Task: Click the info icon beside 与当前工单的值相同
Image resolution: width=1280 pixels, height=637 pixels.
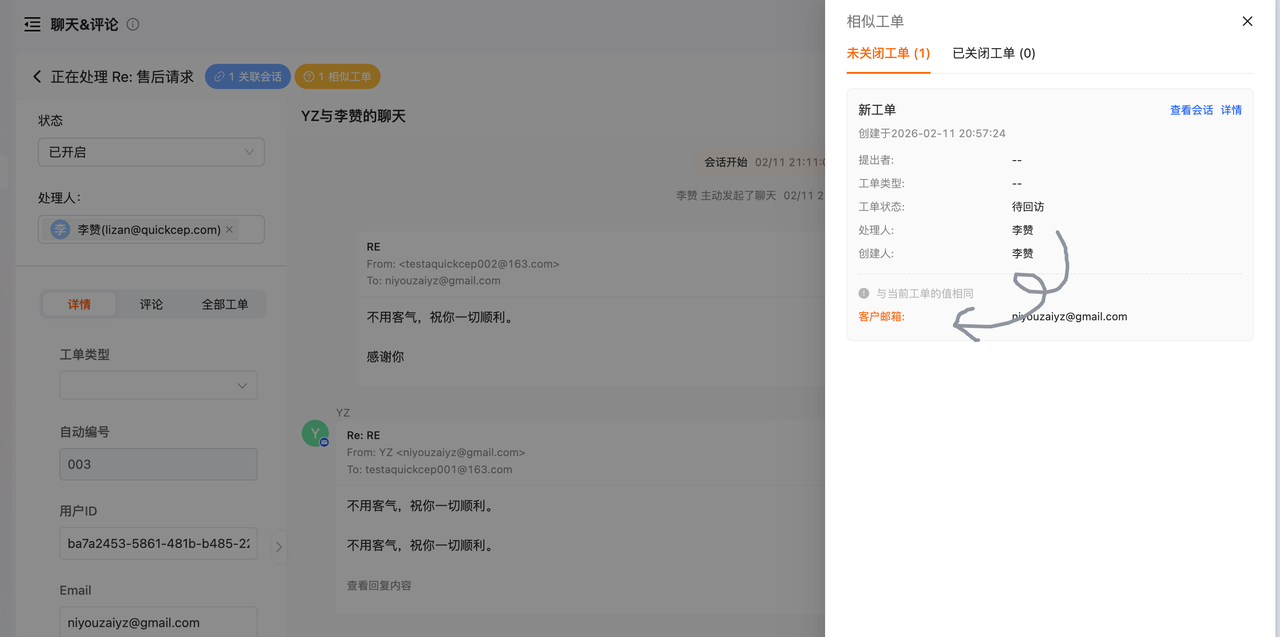Action: click(864, 293)
